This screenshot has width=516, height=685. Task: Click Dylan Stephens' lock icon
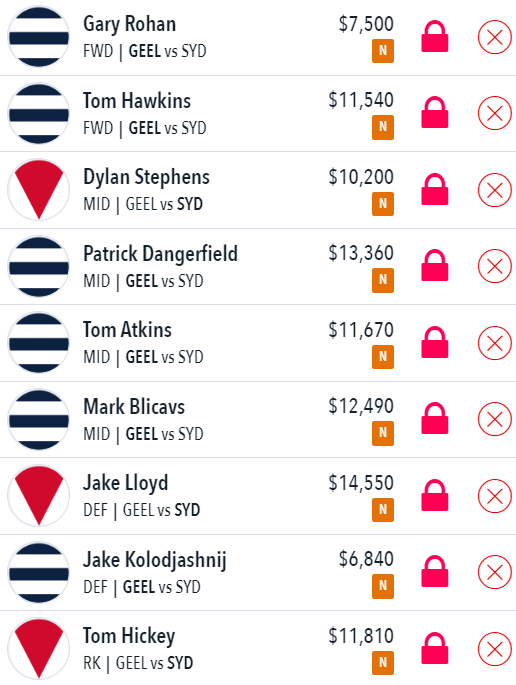click(x=435, y=190)
